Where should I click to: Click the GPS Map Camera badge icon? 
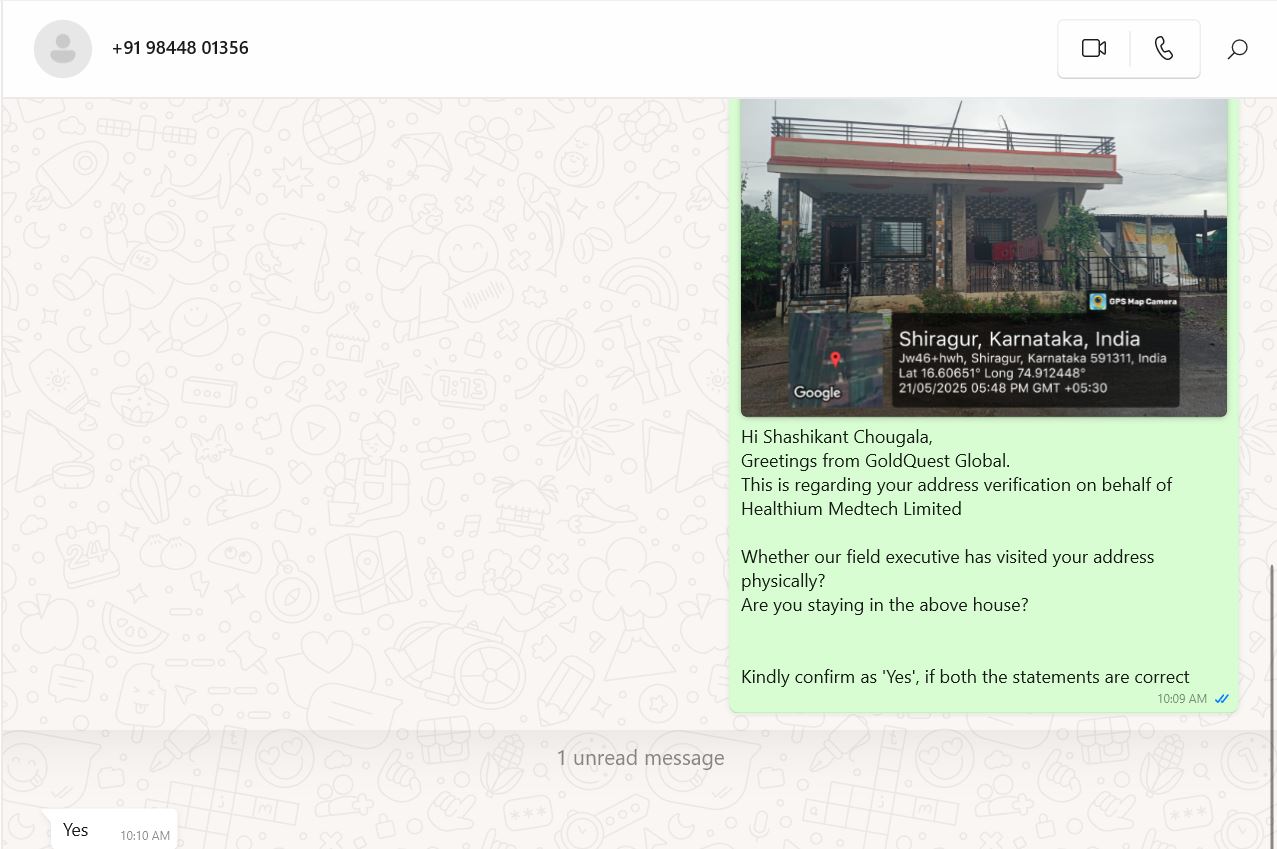1098,301
